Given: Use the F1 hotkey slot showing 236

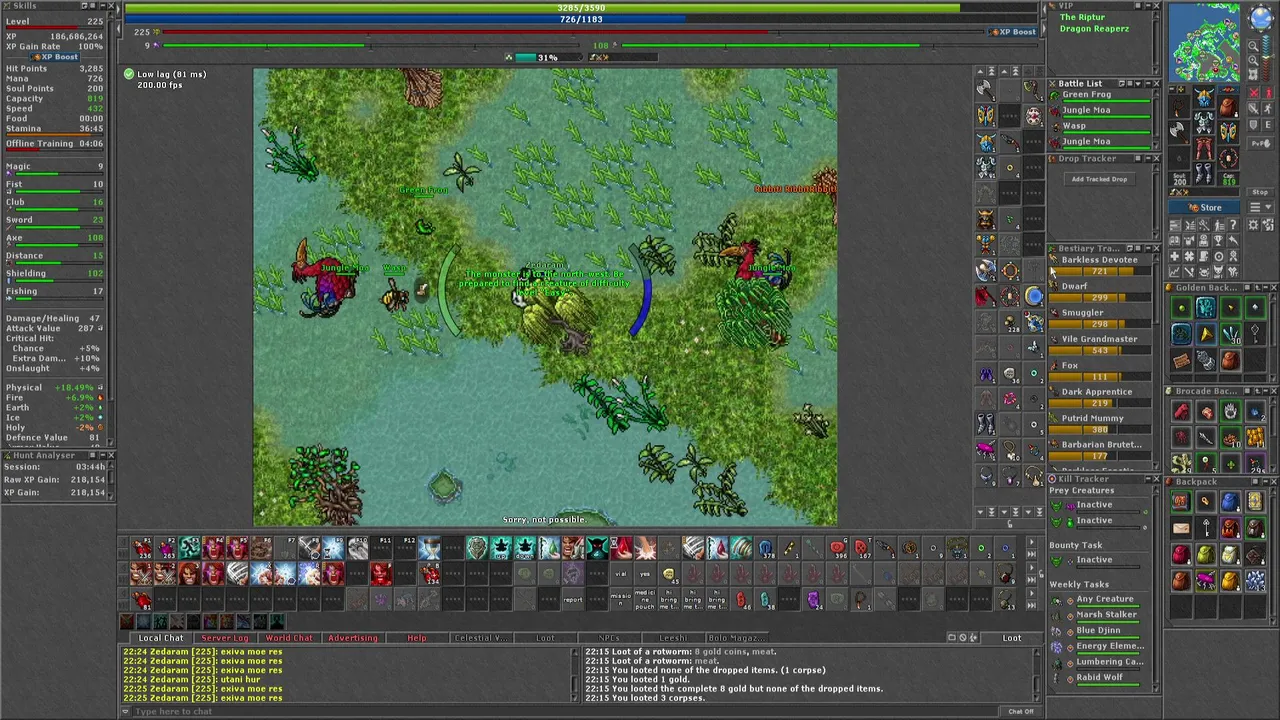Looking at the screenshot, I should 142,546.
